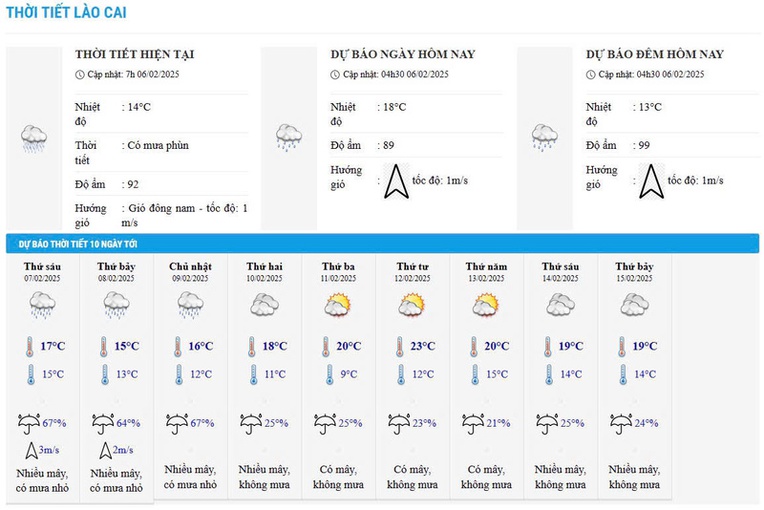Click the umbrella icon showing 64% on 08/02/2025

pyautogui.click(x=103, y=424)
